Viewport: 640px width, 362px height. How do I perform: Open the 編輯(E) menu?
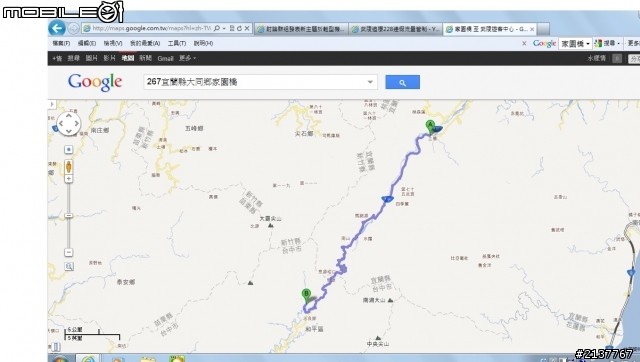click(87, 43)
